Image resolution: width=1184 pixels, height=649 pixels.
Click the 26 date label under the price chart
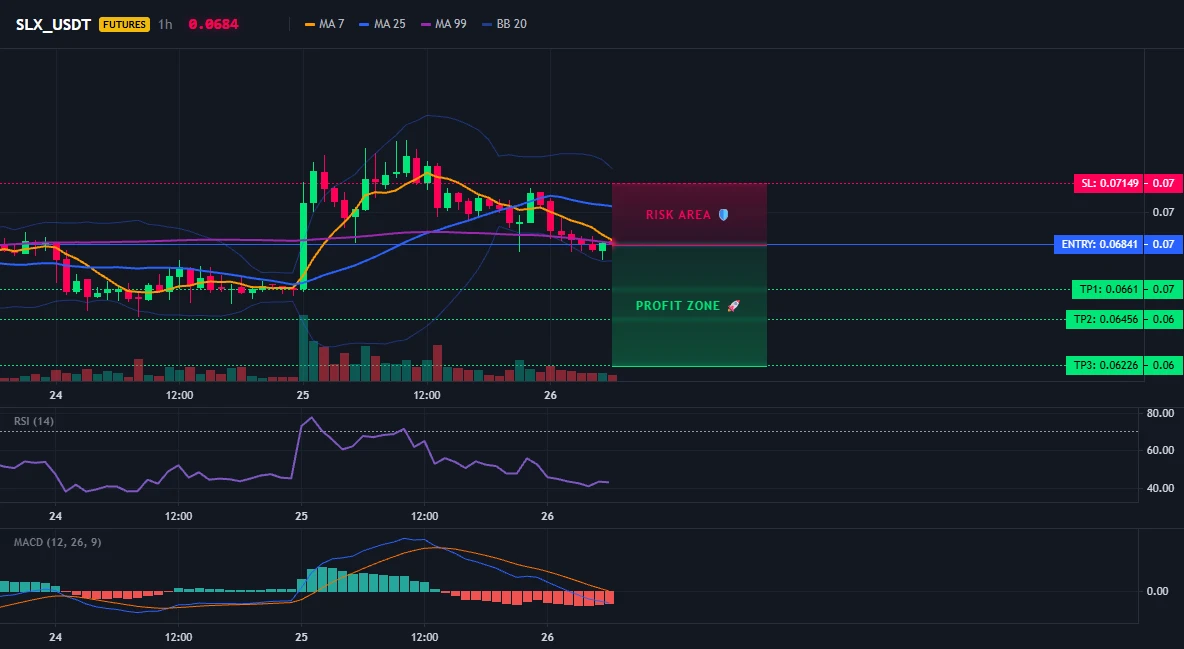(550, 395)
